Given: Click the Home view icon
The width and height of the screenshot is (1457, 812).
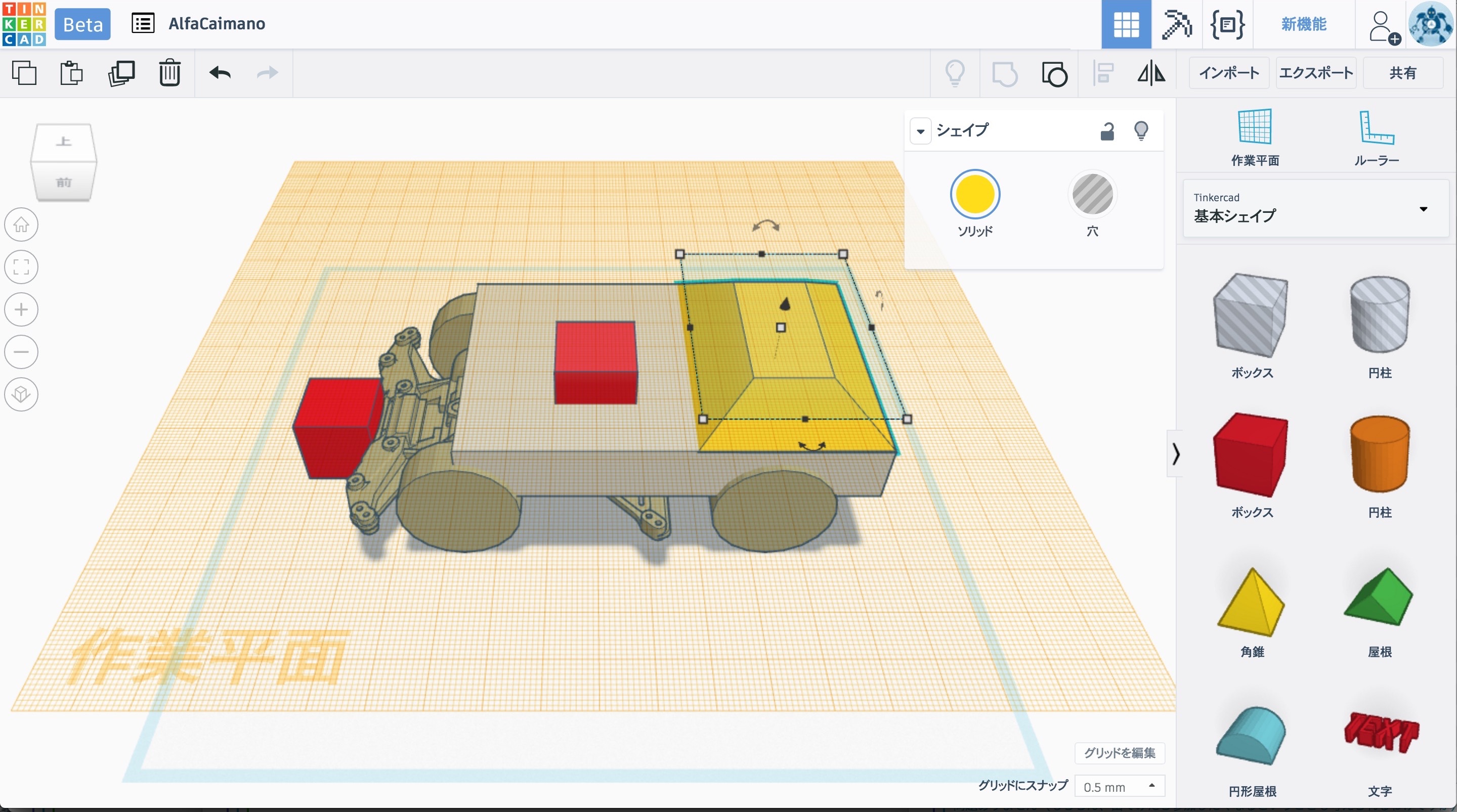Looking at the screenshot, I should pos(21,224).
